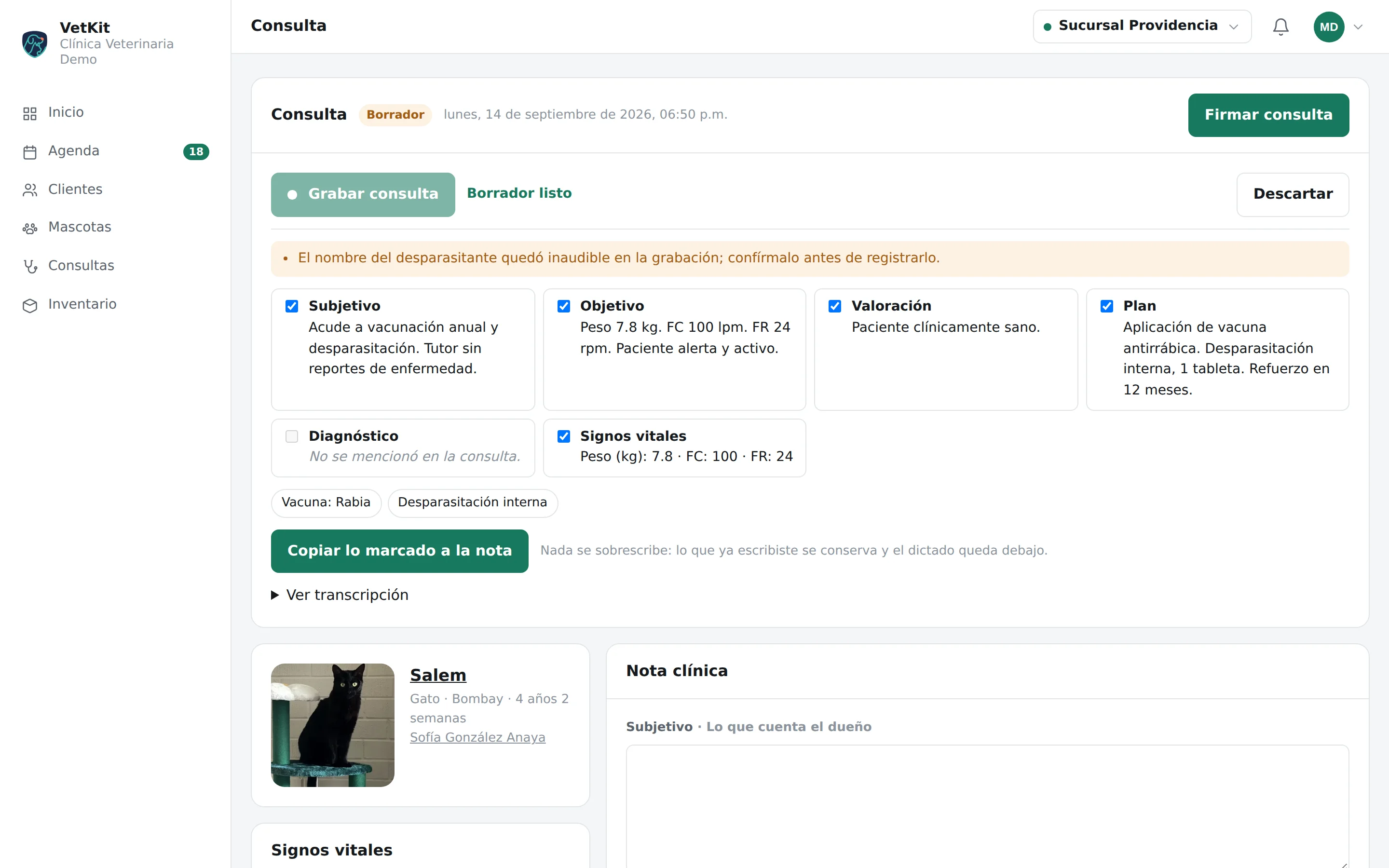The width and height of the screenshot is (1389, 868).
Task: Click the Descartar button
Action: pos(1292,195)
